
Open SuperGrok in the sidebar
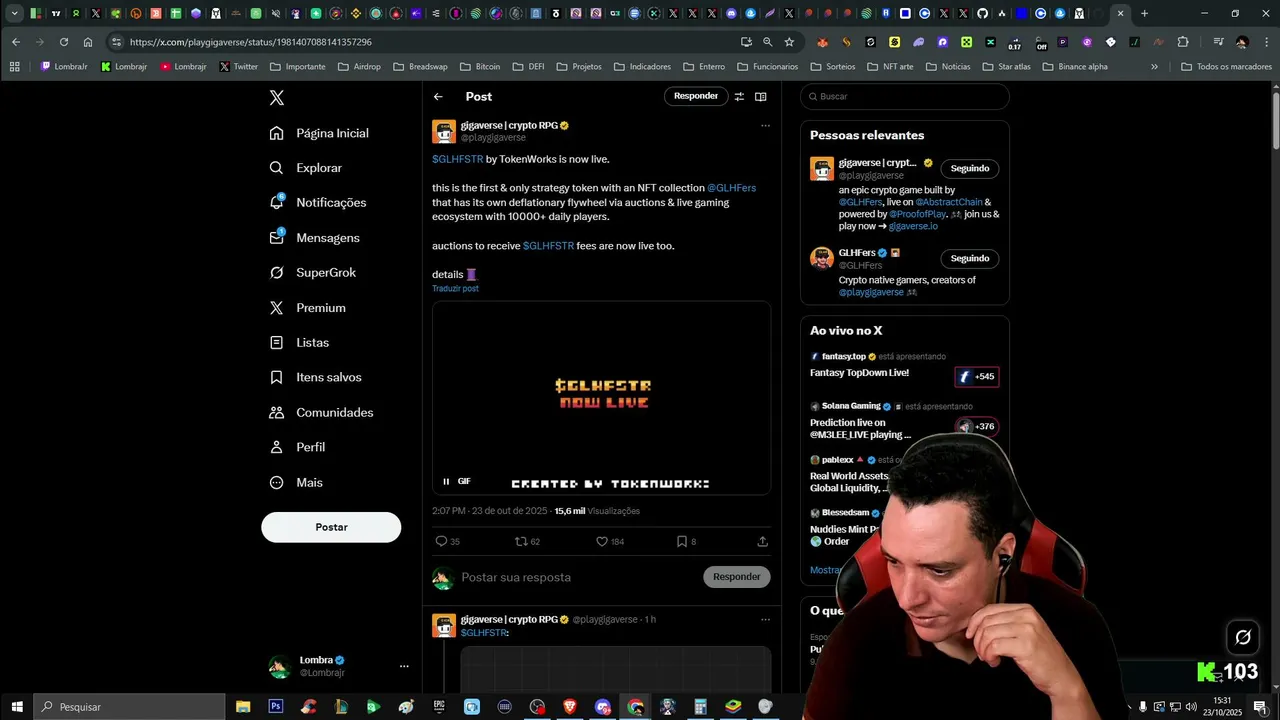tap(313, 273)
